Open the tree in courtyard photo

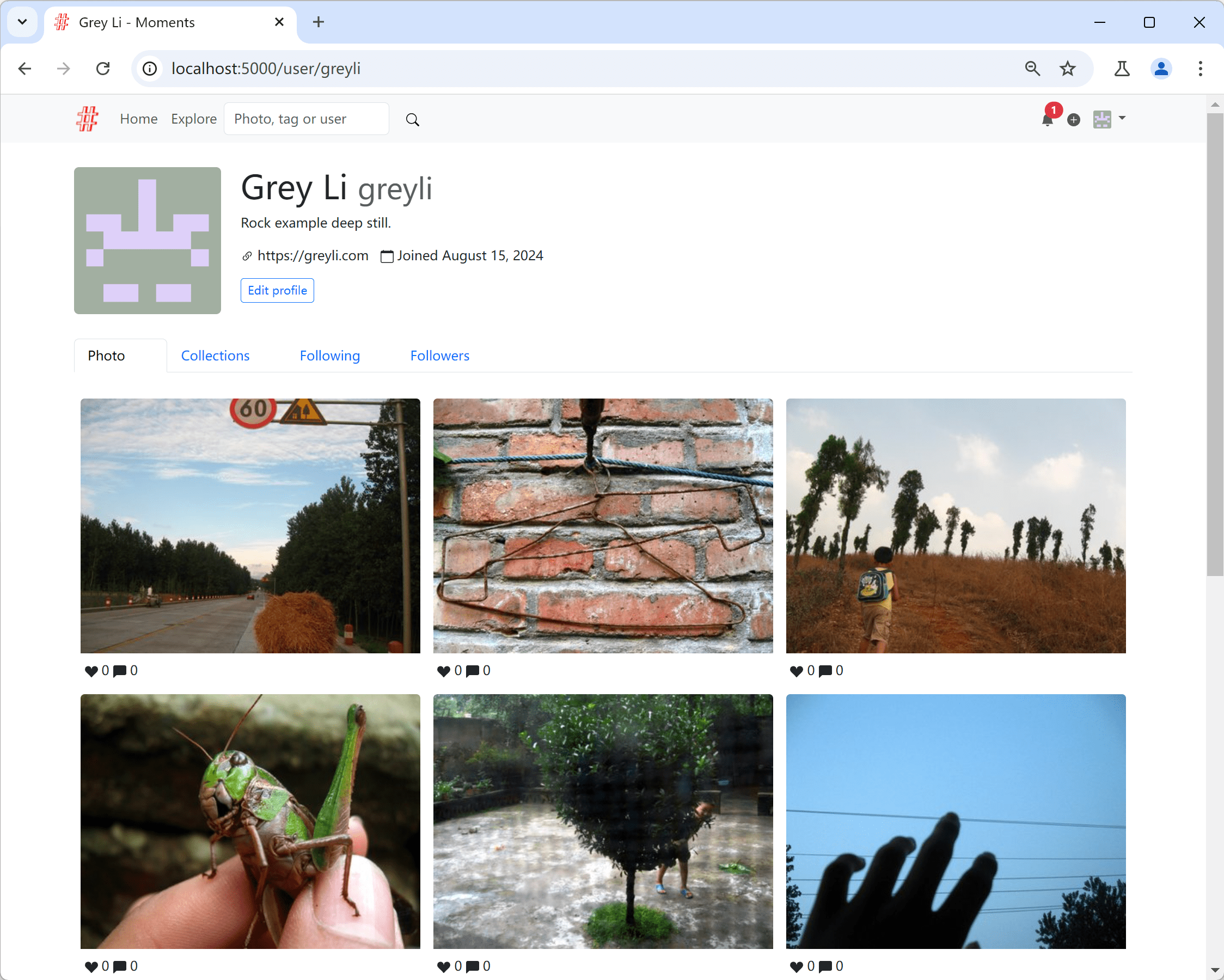[603, 821]
